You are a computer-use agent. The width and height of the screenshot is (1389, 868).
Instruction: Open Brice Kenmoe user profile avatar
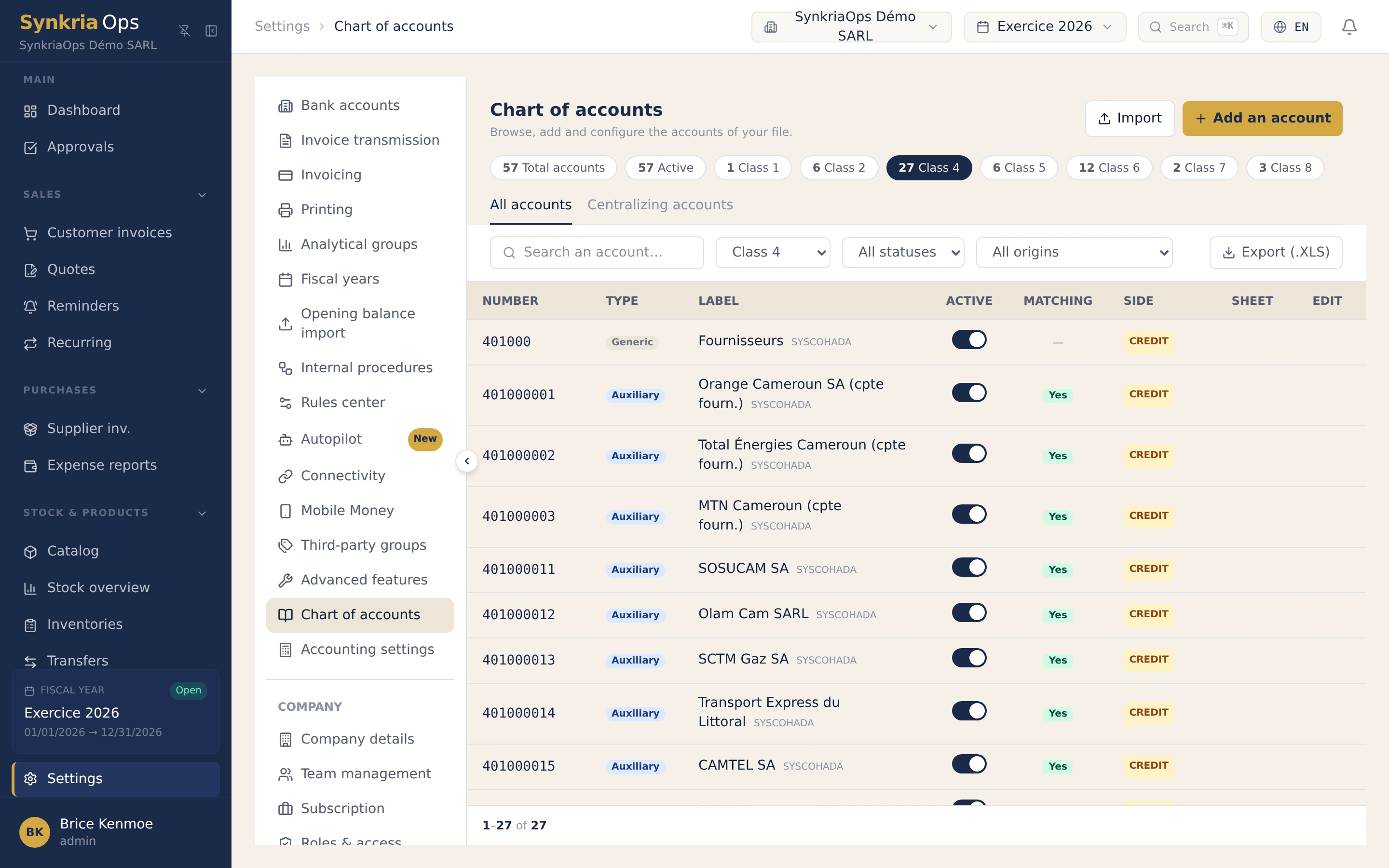pos(34,832)
